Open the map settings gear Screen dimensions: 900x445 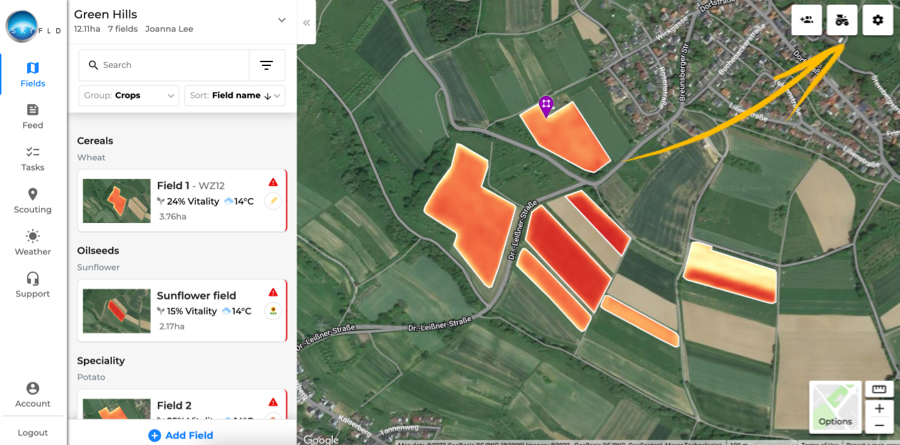pos(878,21)
